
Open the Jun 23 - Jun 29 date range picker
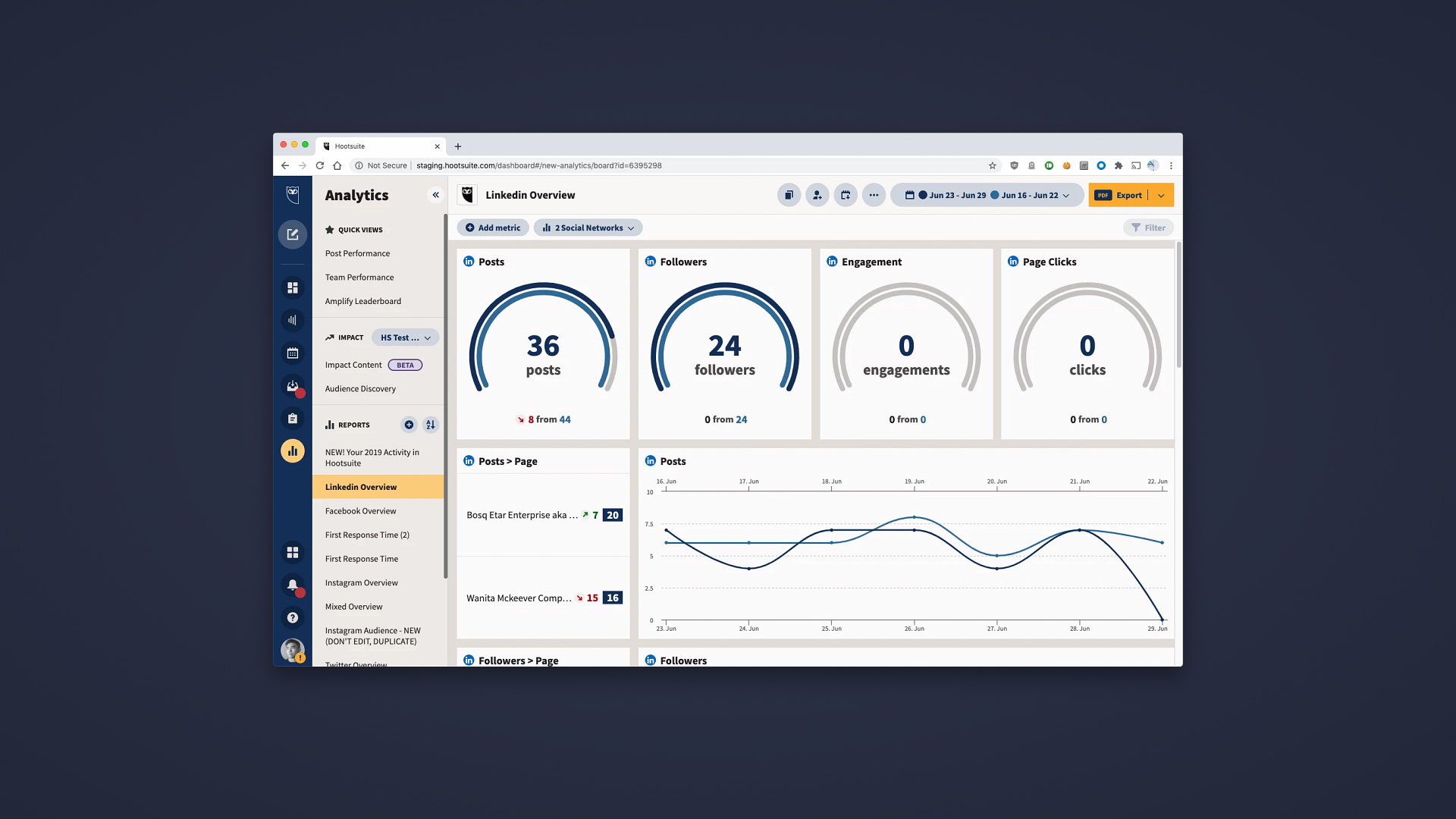(x=957, y=195)
